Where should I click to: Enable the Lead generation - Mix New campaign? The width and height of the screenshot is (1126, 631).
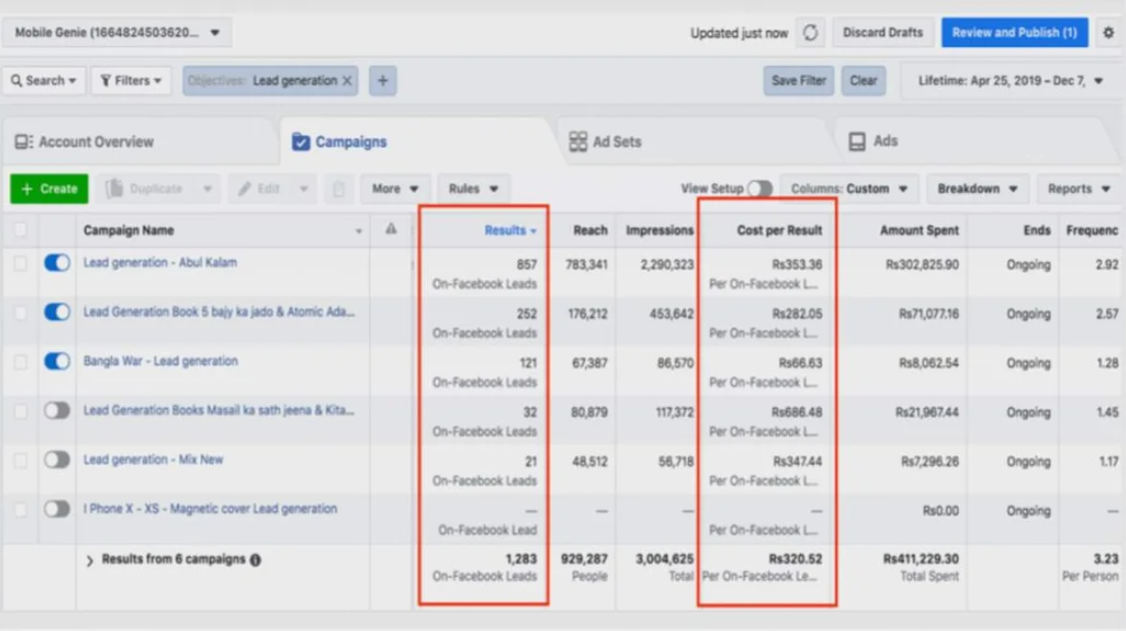(x=57, y=460)
